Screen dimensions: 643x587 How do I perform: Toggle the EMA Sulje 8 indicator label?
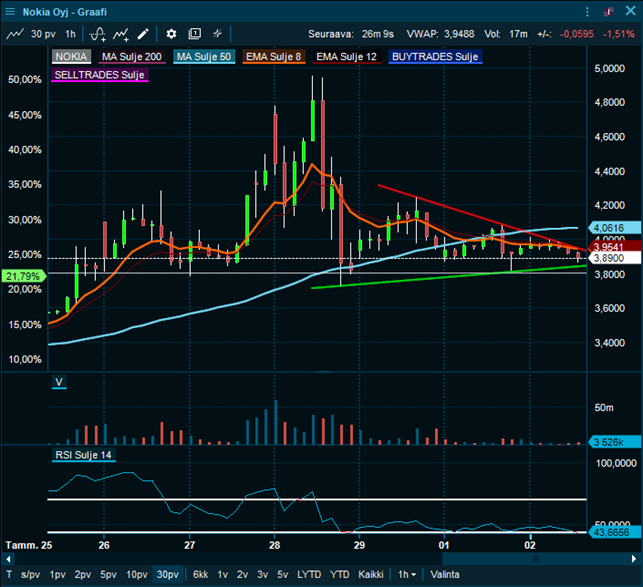(x=272, y=57)
